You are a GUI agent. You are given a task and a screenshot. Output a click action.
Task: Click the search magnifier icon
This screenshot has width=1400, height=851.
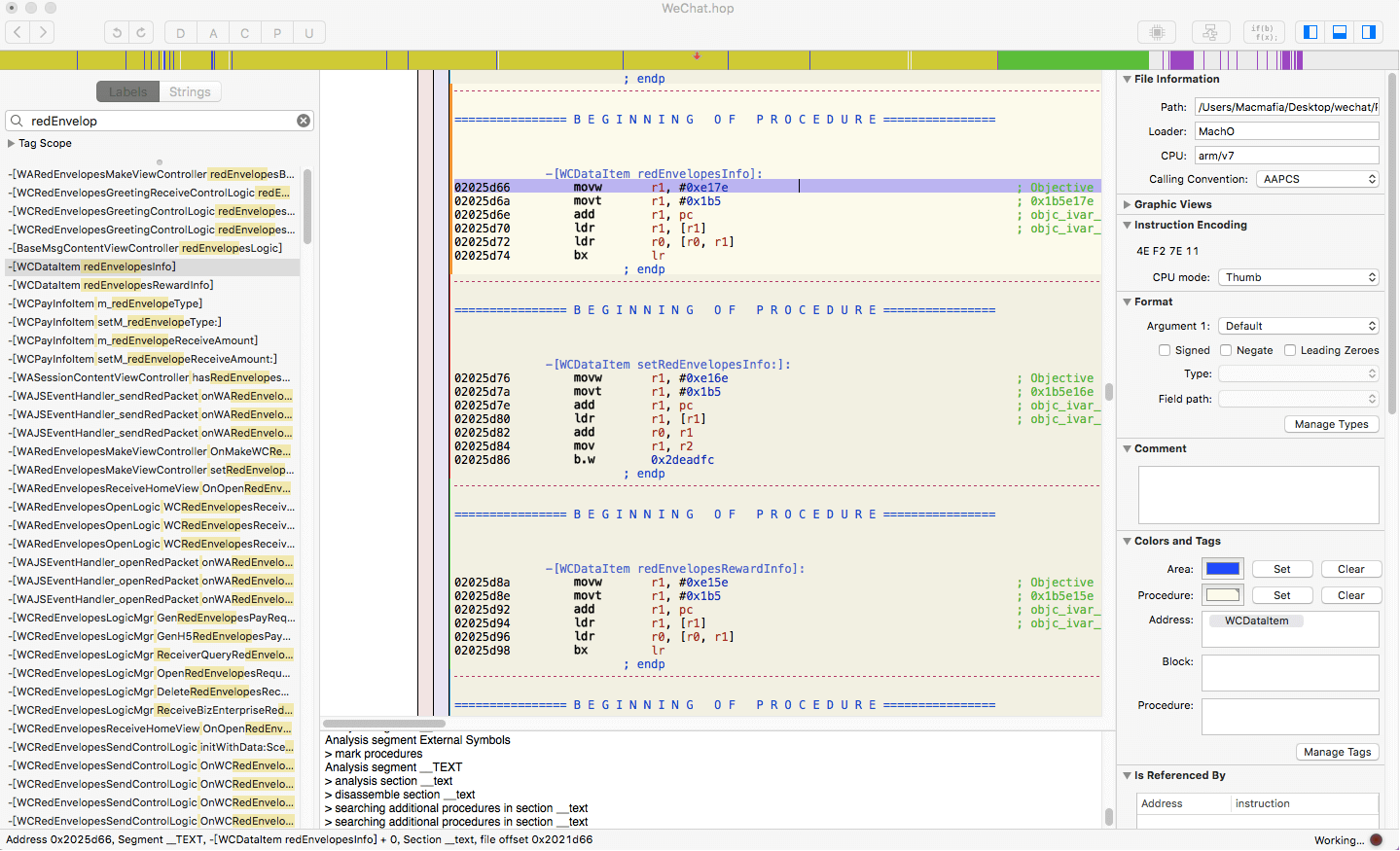(x=17, y=121)
